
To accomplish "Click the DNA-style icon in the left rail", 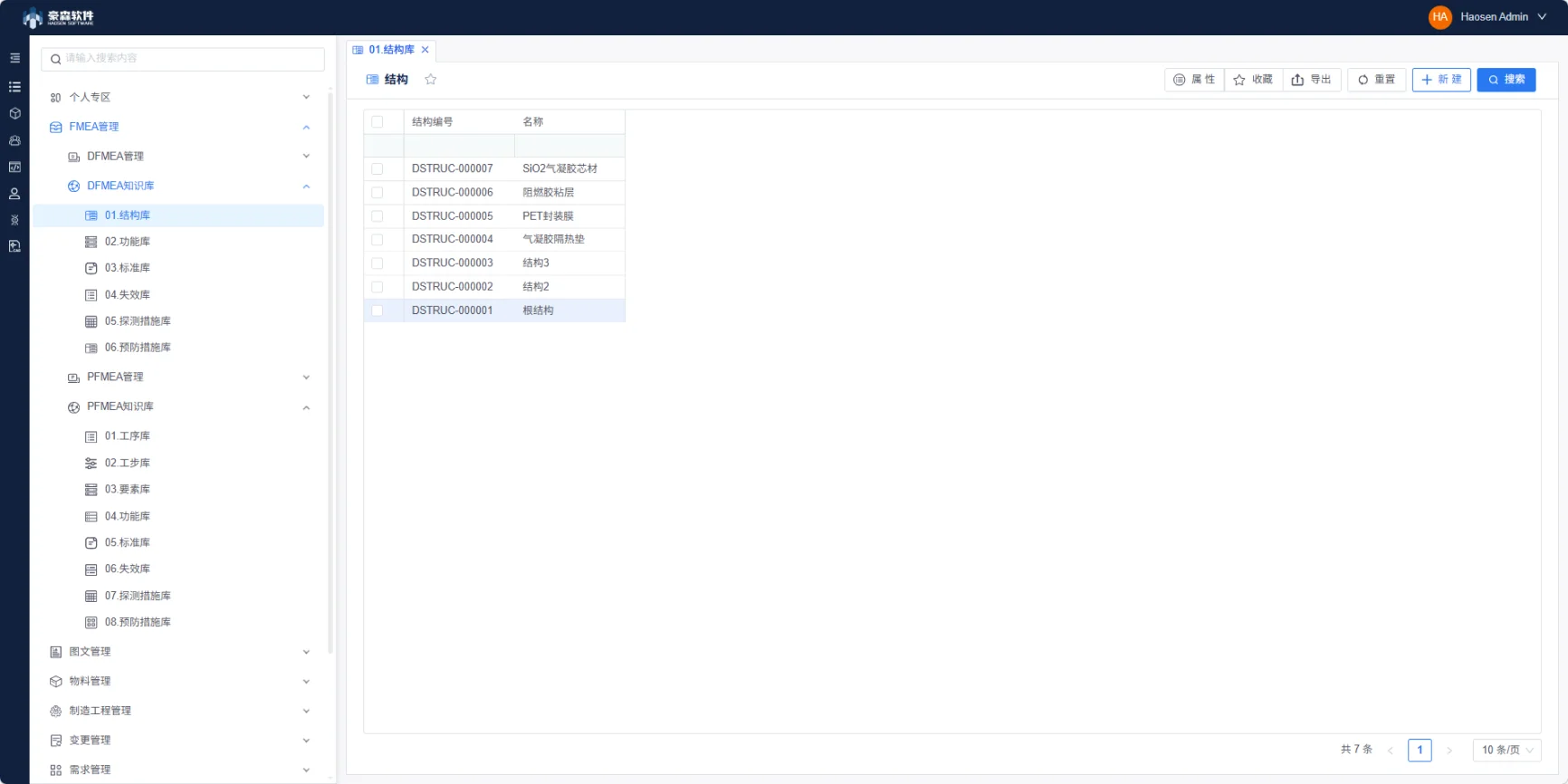I will (14, 220).
